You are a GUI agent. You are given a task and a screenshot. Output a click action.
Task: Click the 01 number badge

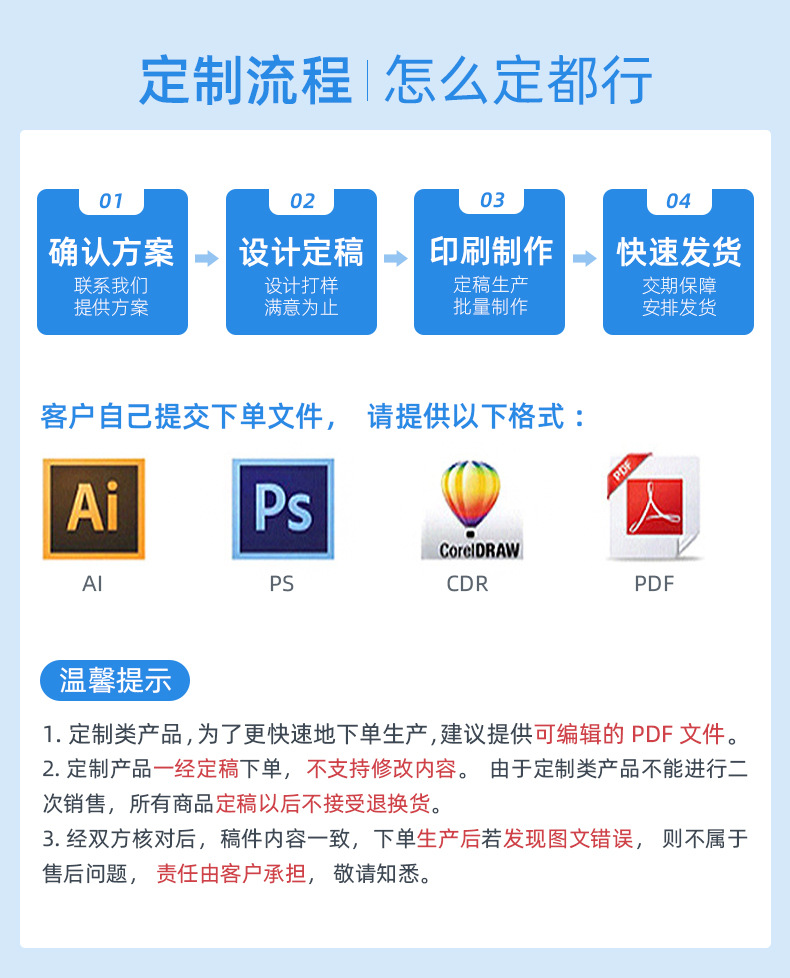[x=112, y=201]
